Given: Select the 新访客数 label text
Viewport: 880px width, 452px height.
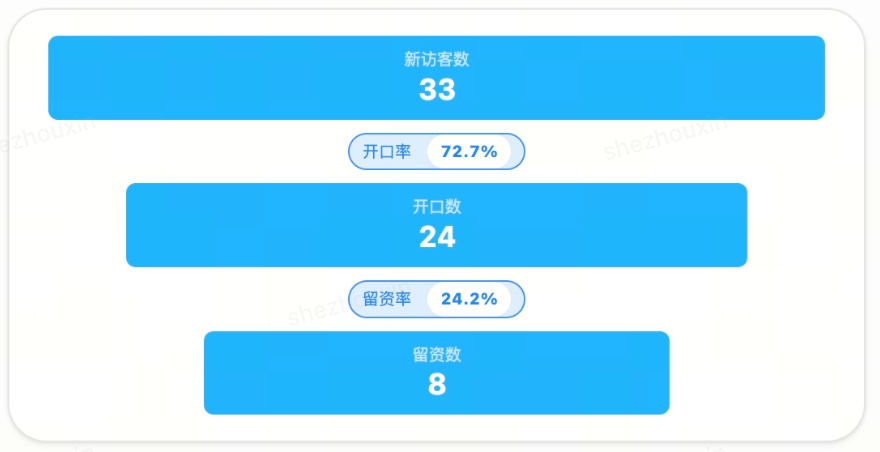Looking at the screenshot, I should coord(436,59).
